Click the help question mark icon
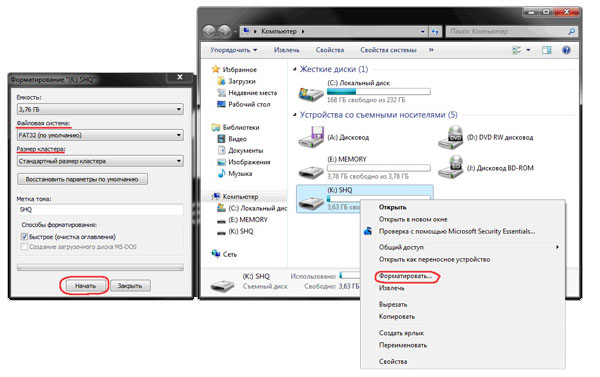This screenshot has height=377, width=600. (566, 50)
